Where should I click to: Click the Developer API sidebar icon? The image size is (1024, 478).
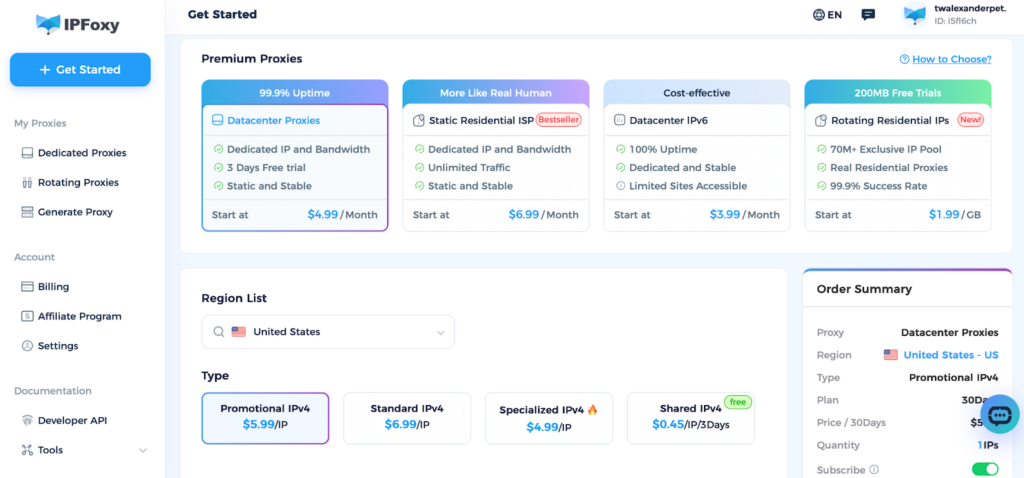coord(28,421)
